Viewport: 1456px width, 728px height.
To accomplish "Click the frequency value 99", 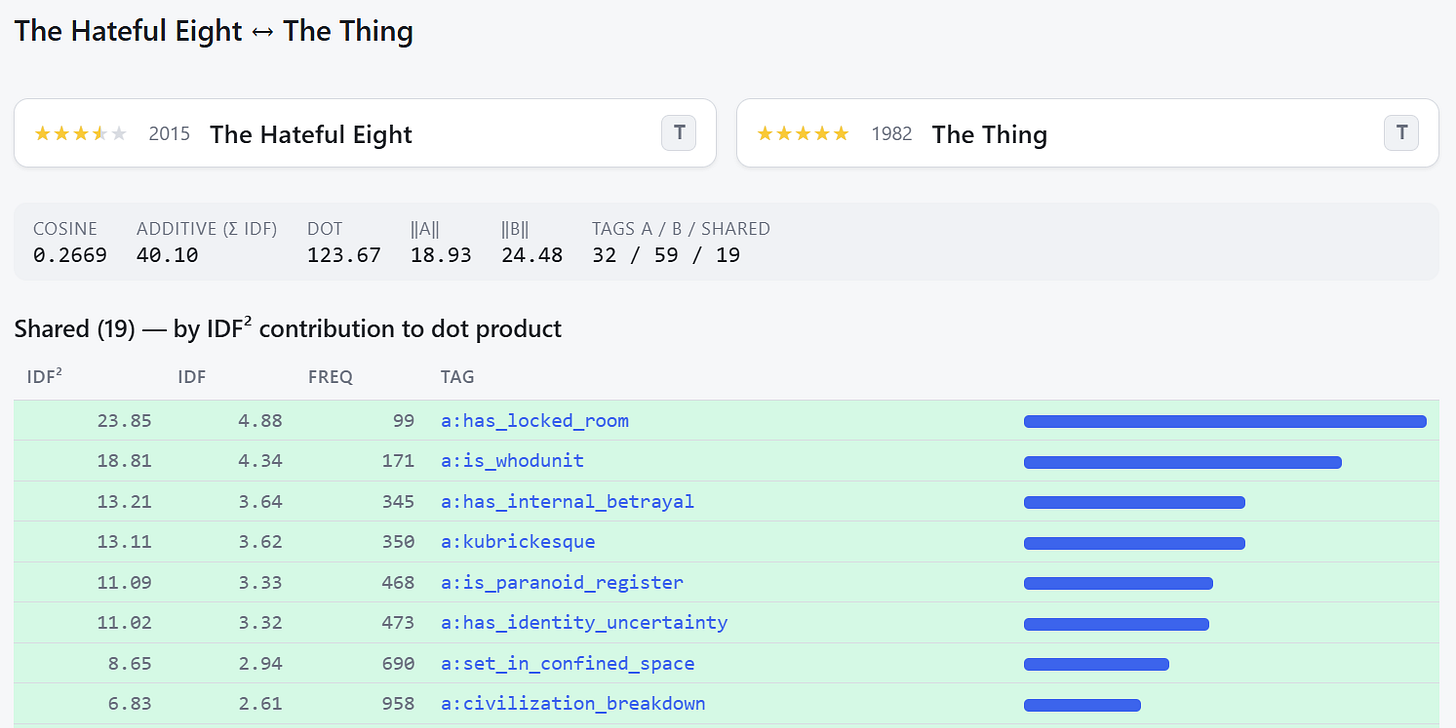I will click(x=403, y=420).
